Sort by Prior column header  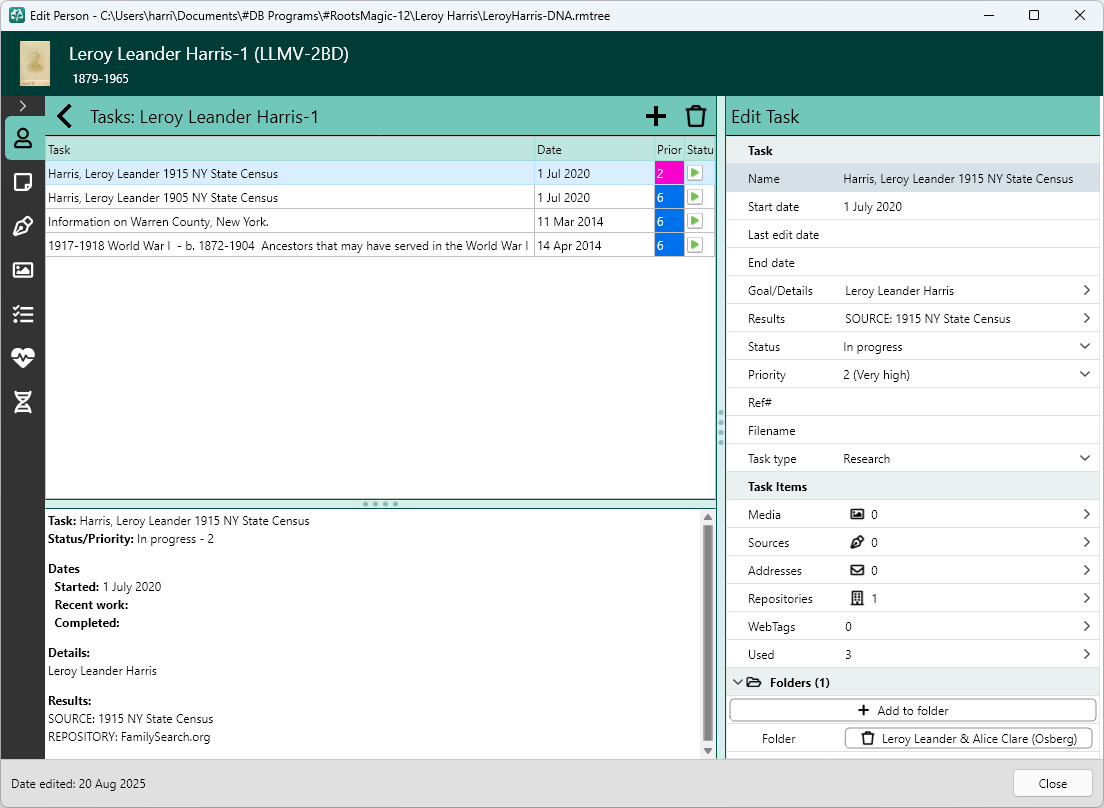point(669,149)
